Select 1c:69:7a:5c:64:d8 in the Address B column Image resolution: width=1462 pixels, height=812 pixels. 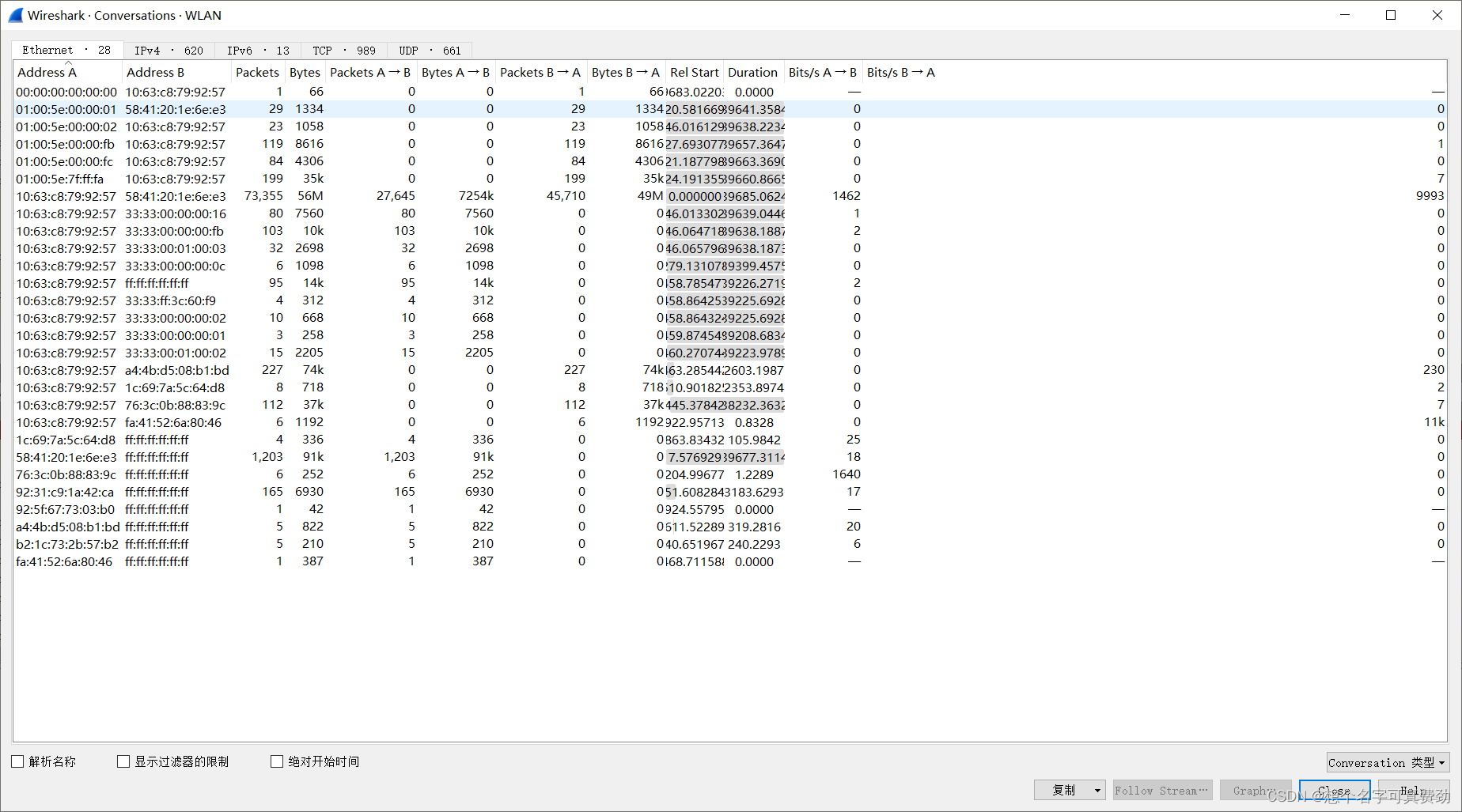(x=175, y=387)
